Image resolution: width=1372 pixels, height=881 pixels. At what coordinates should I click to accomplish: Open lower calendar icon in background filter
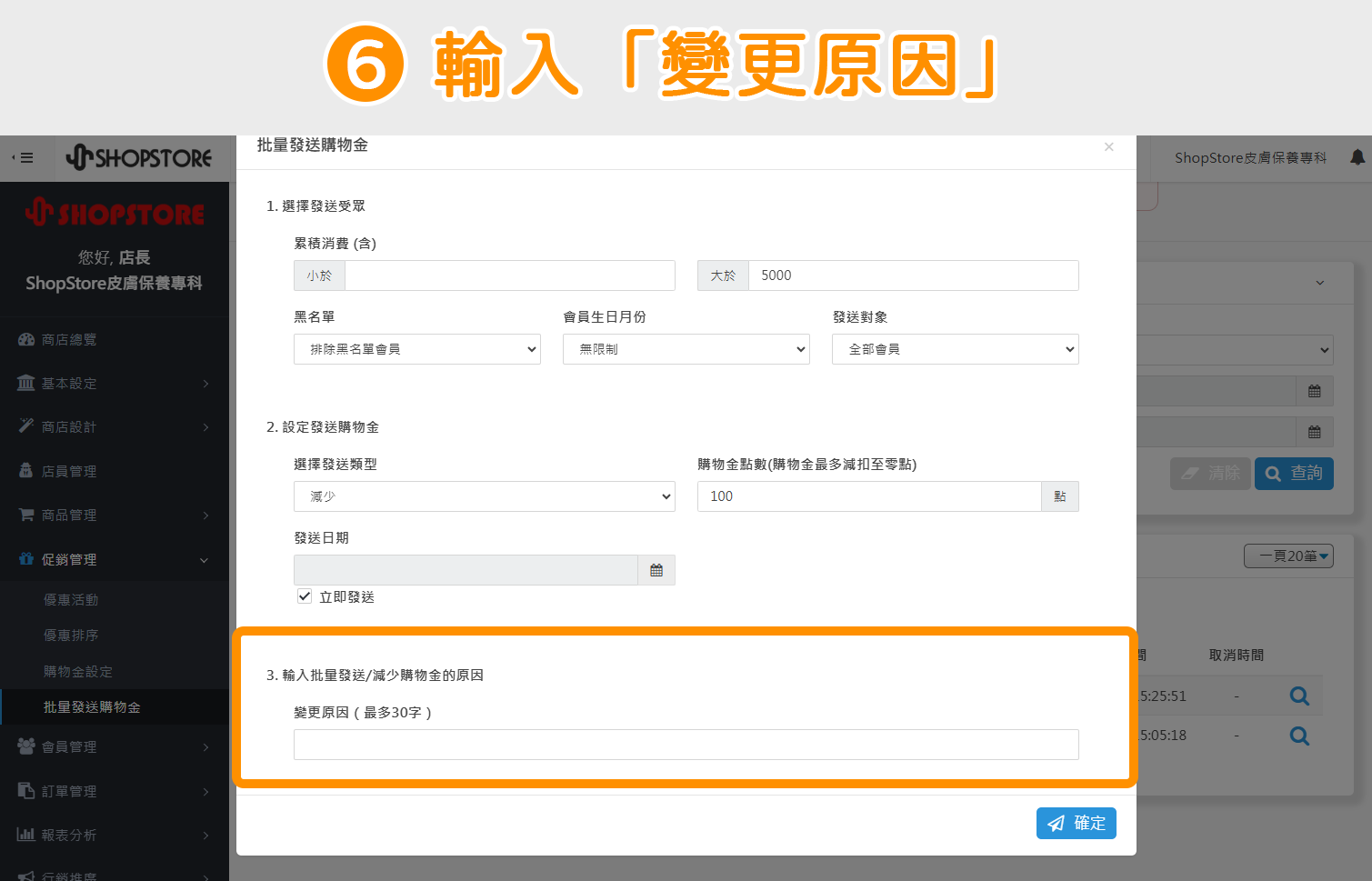[1315, 432]
